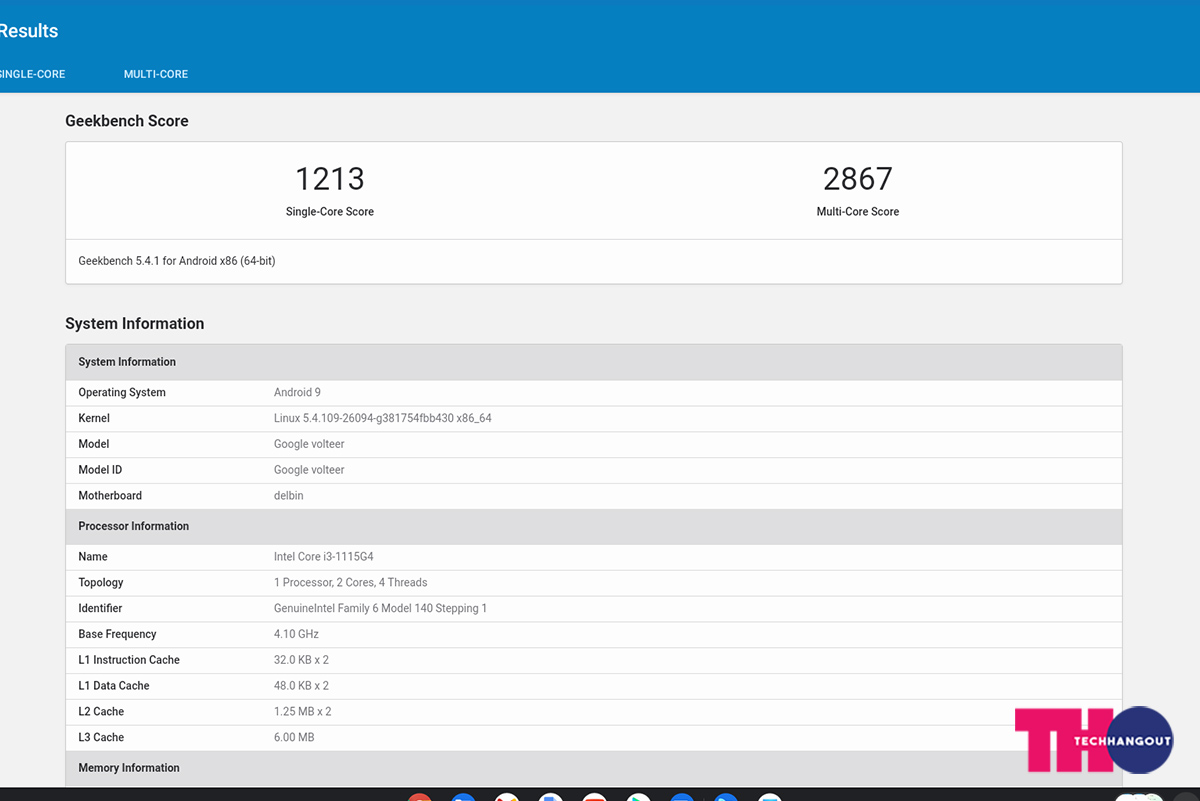Select Google volteer in the Model row
This screenshot has height=801, width=1200.
tap(309, 444)
